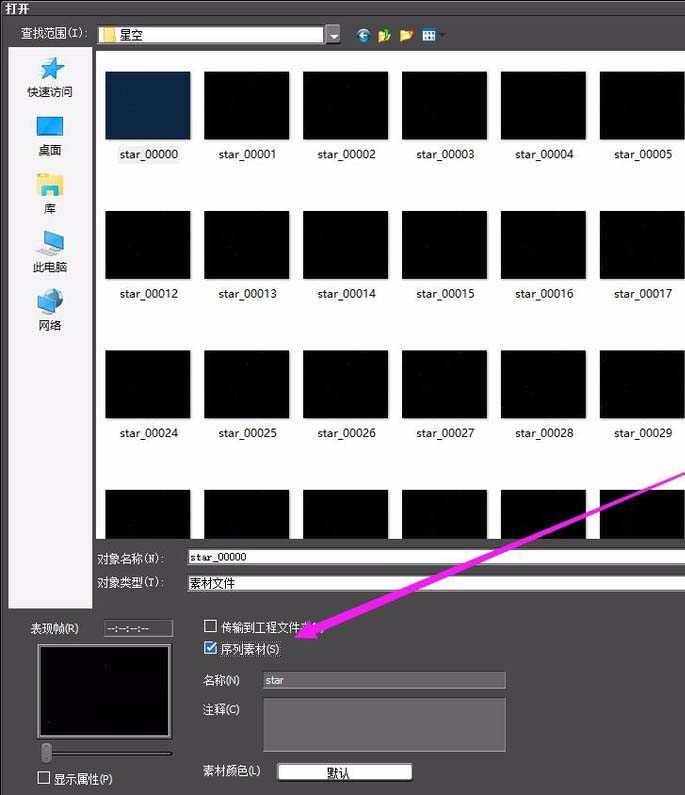Click the star_00015 file name label
This screenshot has height=795, width=685.
445,294
